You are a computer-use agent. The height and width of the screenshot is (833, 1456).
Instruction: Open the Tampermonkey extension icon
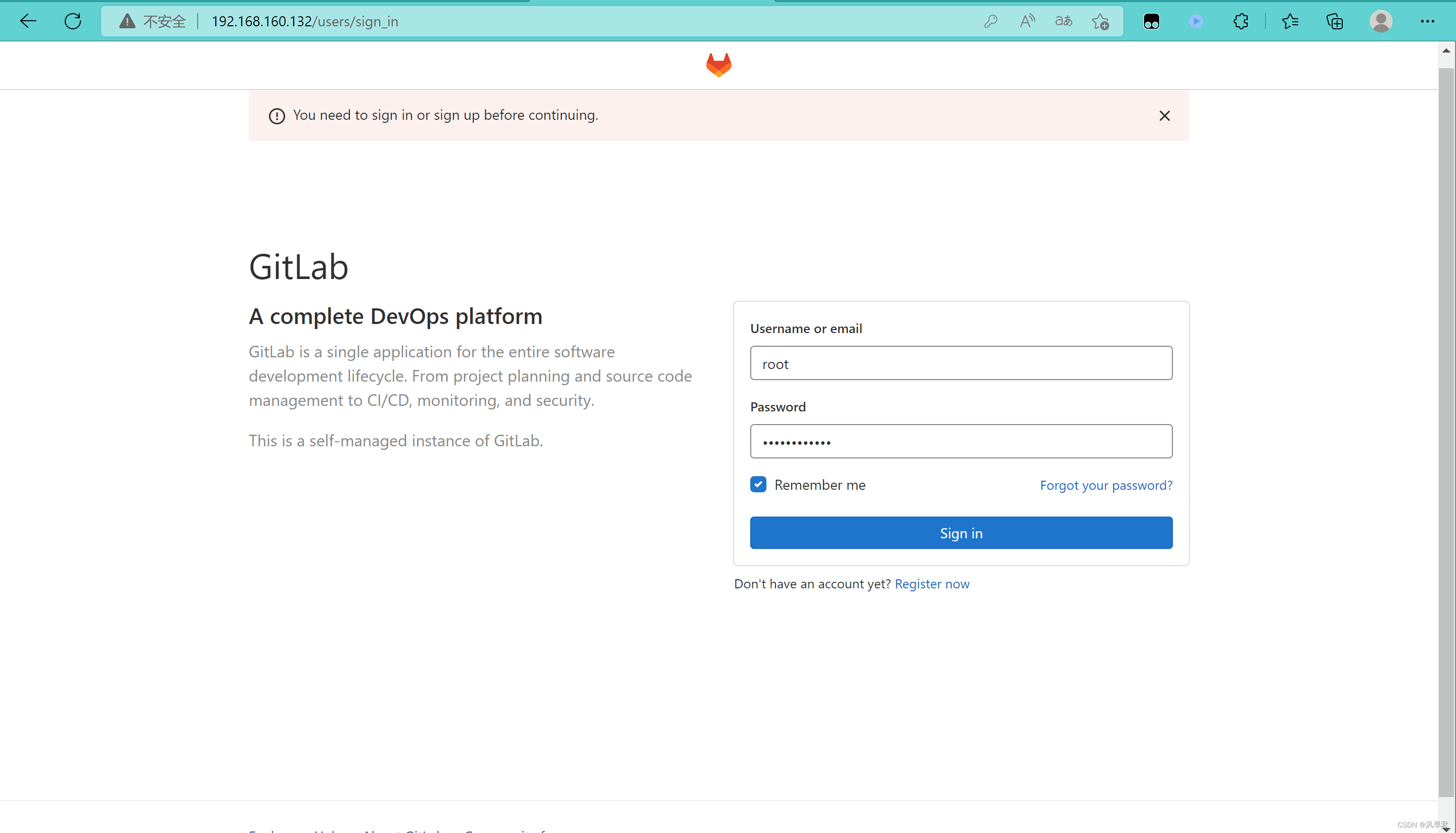[x=1151, y=21]
